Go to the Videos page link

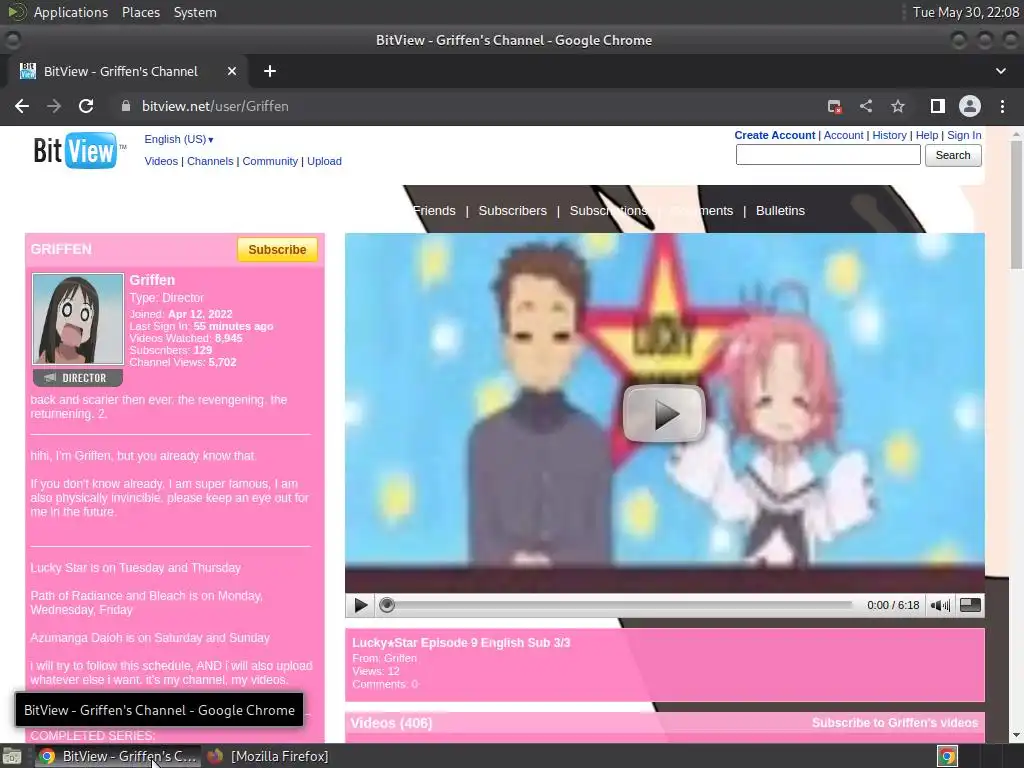[161, 161]
